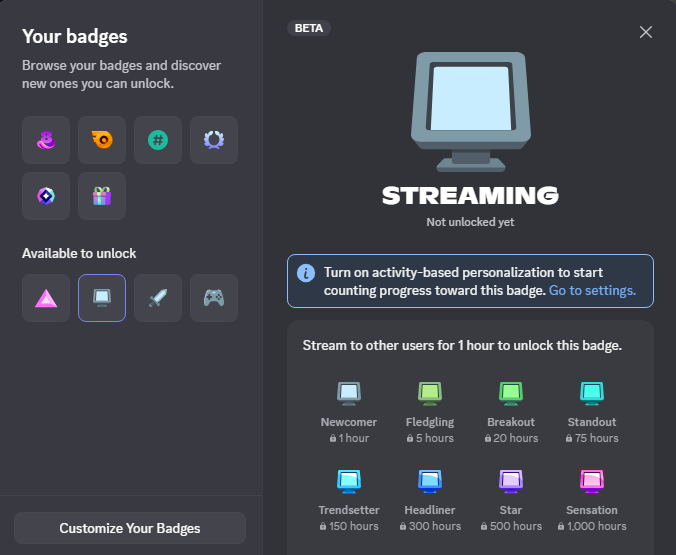676x555 pixels.
Task: Click the Trendsetter tier monitor icon
Action: [349, 481]
